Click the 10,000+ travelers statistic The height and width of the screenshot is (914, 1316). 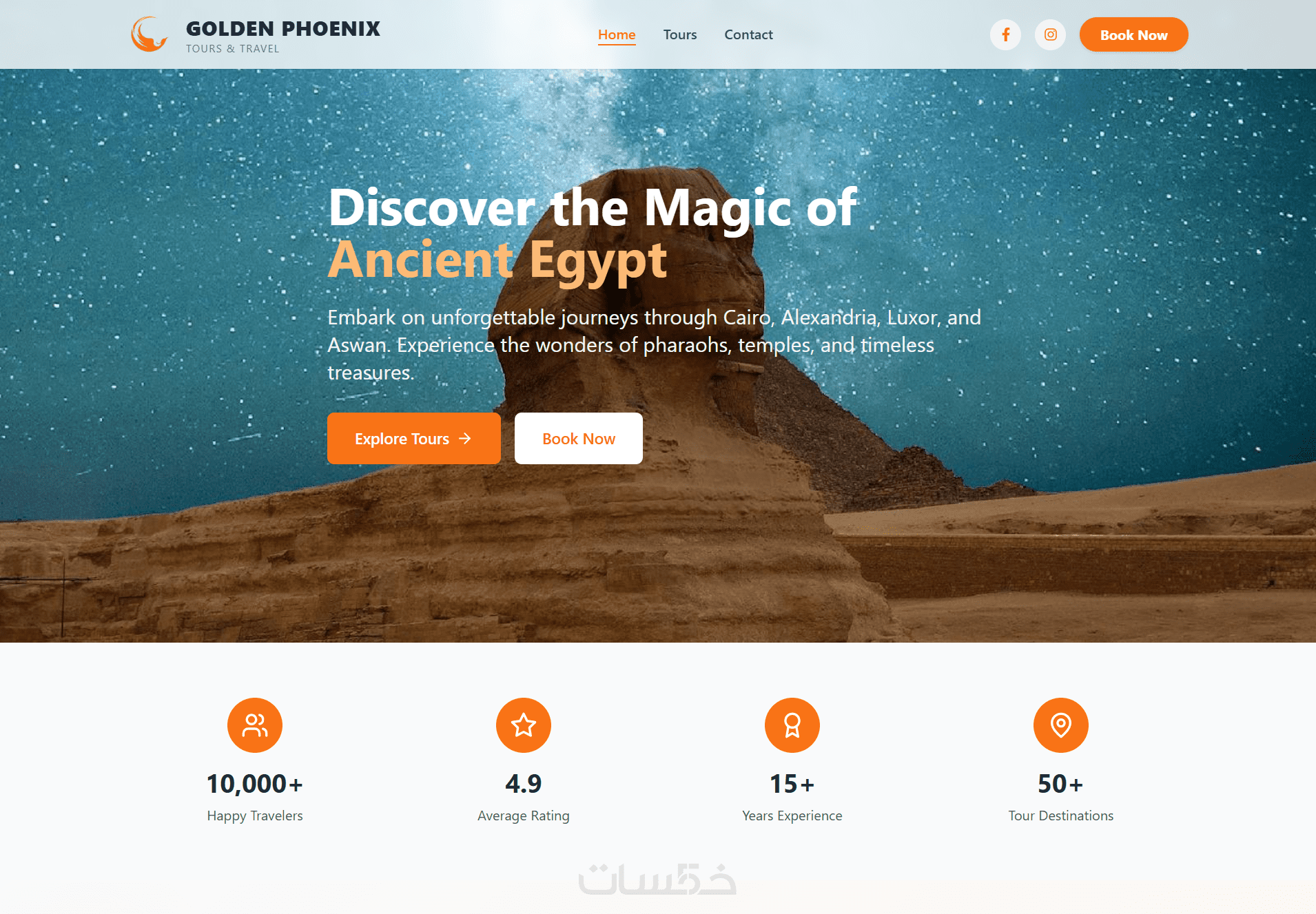tap(255, 784)
